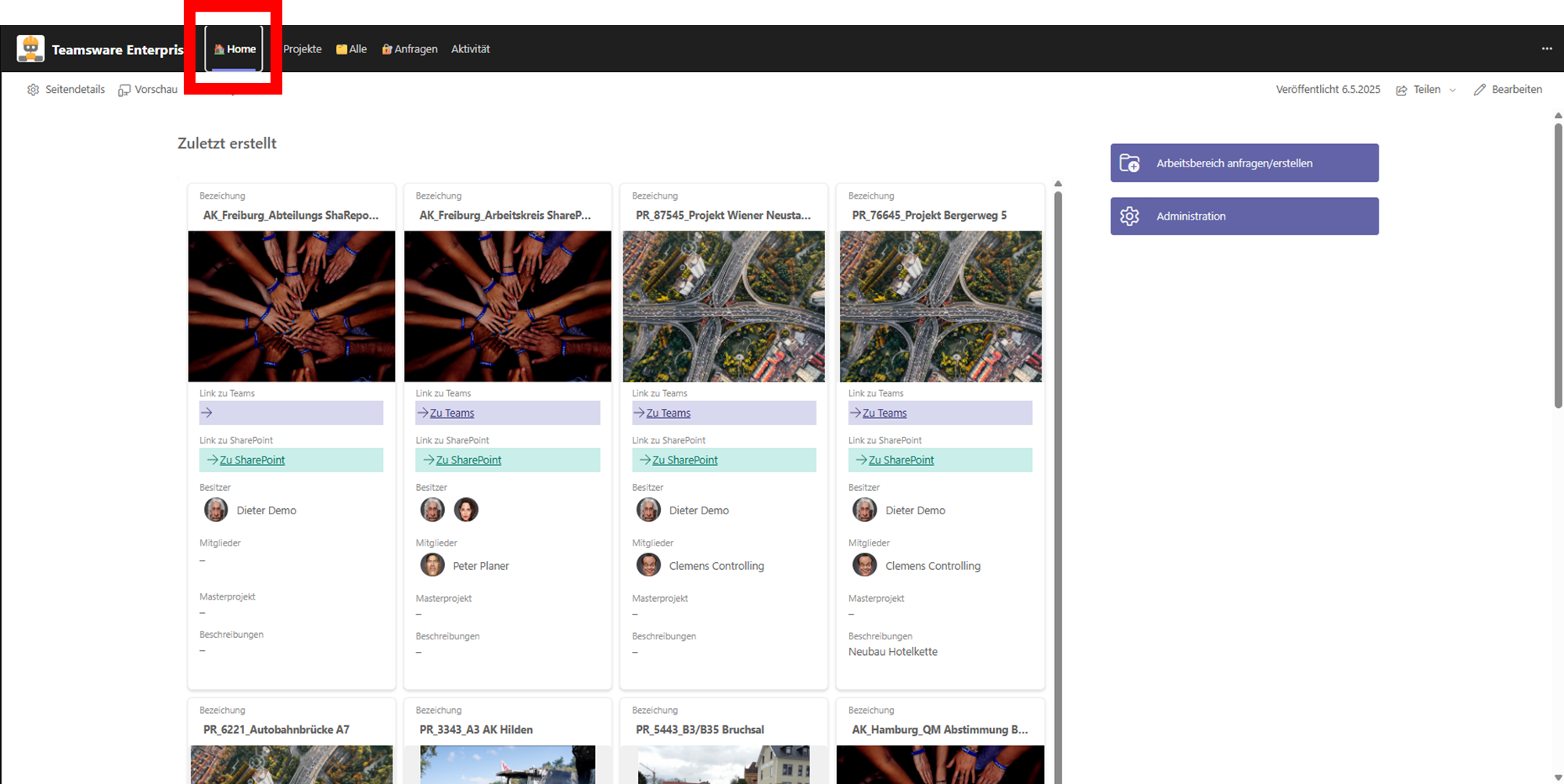
Task: Click the PR_87545 Projekt Wiener Neustadt thumbnail image
Action: click(x=723, y=306)
